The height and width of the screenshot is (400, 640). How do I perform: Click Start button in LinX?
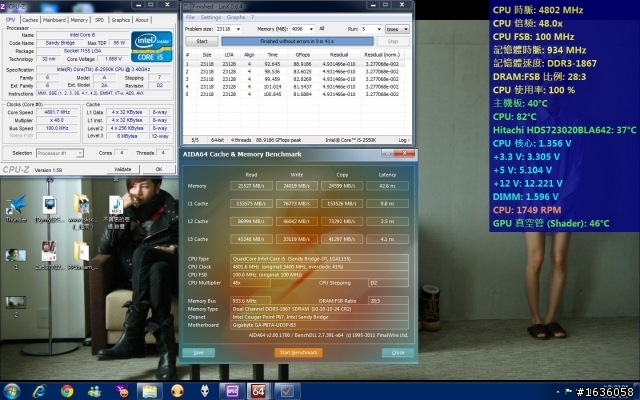tap(202, 41)
